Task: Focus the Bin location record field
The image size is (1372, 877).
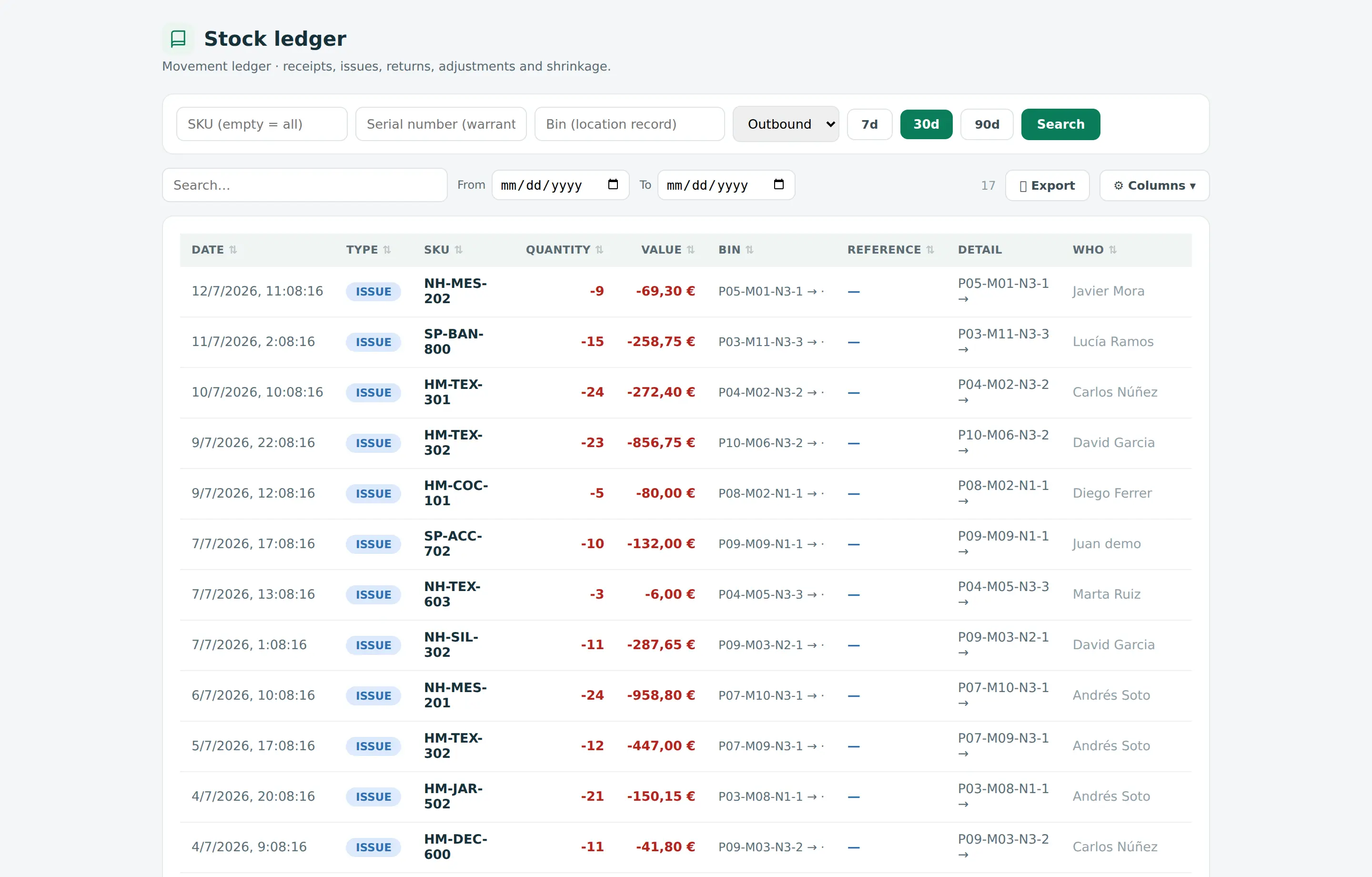Action: point(630,124)
